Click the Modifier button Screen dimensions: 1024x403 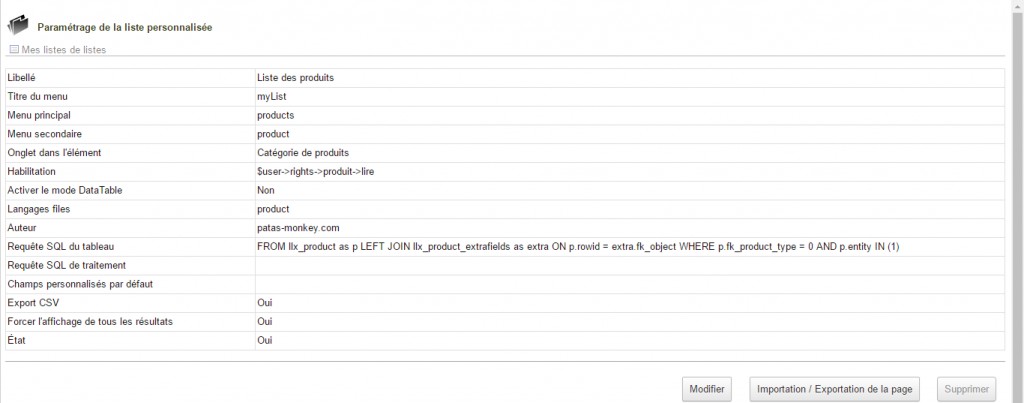pyautogui.click(x=707, y=388)
